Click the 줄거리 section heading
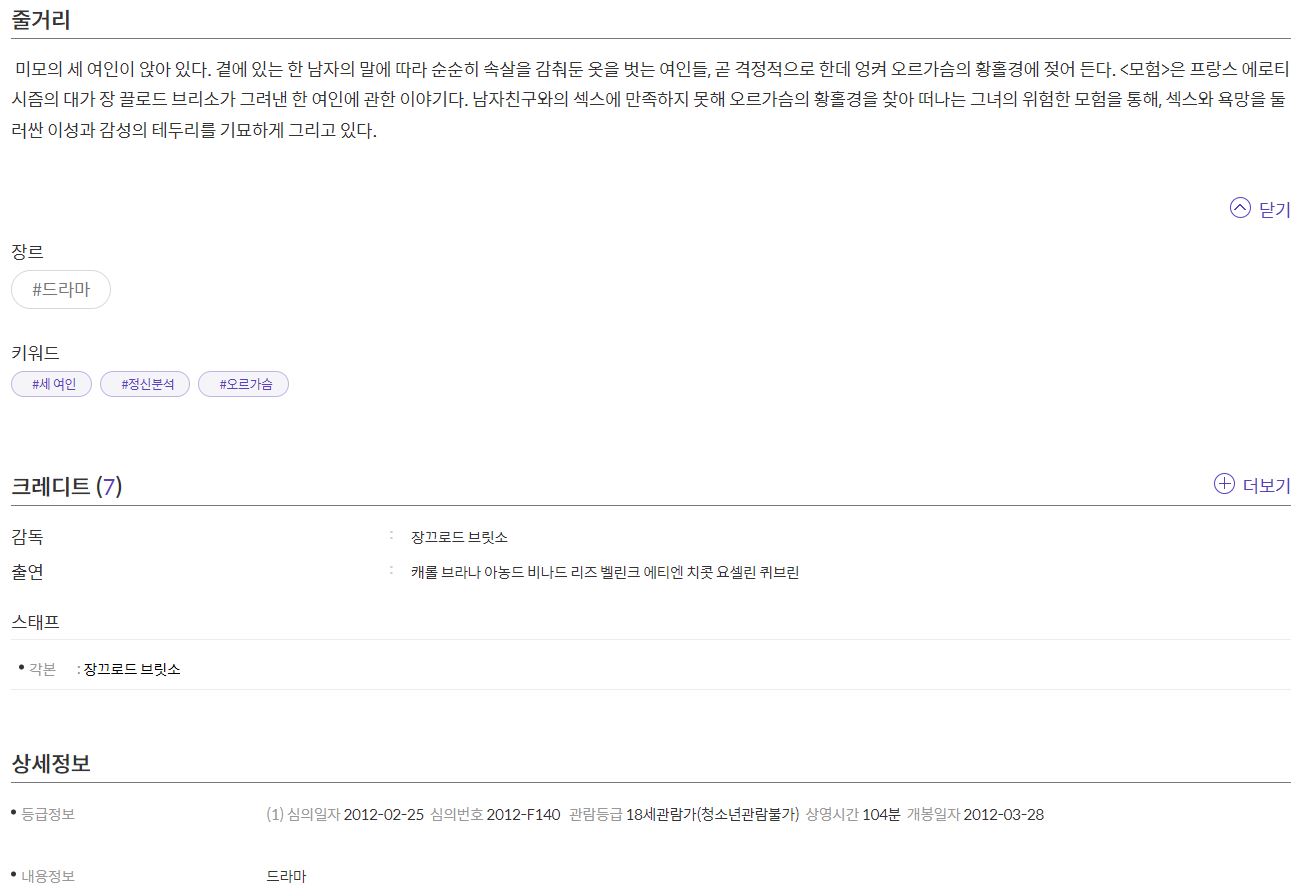 pos(40,19)
